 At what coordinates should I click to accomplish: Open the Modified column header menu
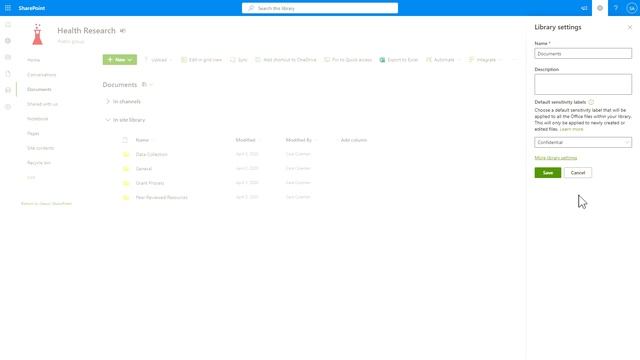click(x=247, y=140)
